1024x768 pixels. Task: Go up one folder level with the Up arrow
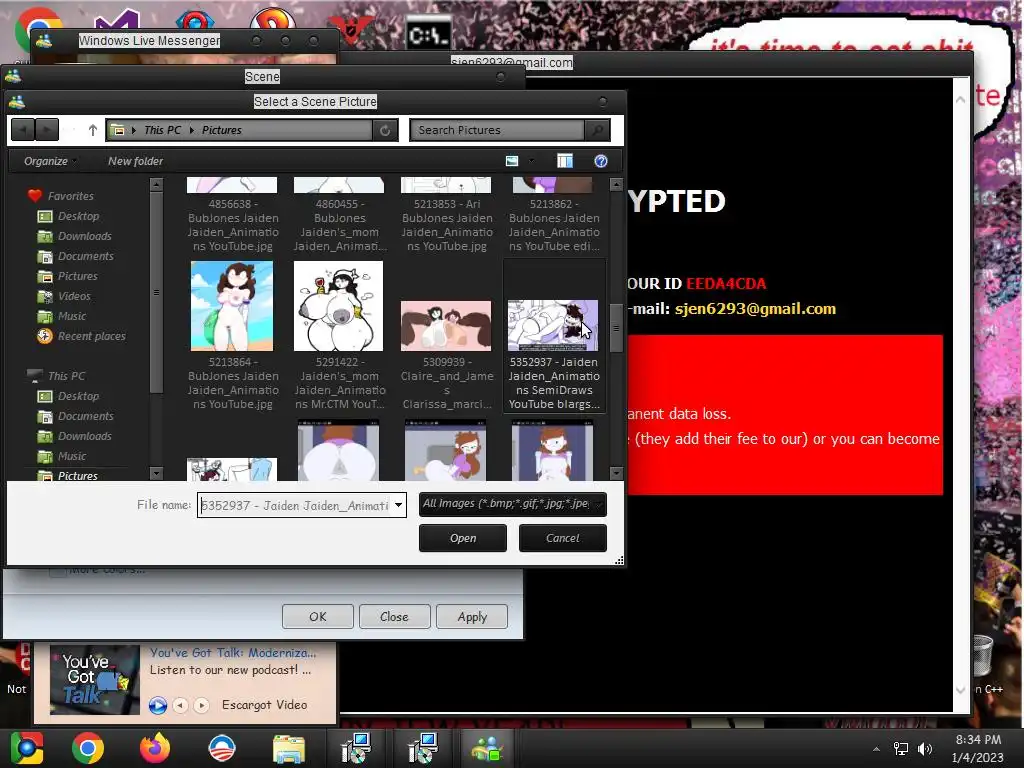(93, 130)
